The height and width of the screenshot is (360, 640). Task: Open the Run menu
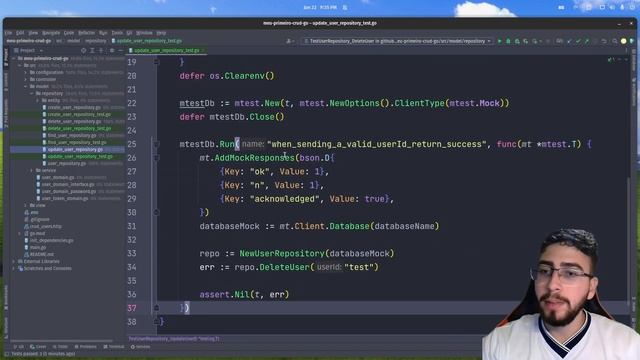[103, 33]
